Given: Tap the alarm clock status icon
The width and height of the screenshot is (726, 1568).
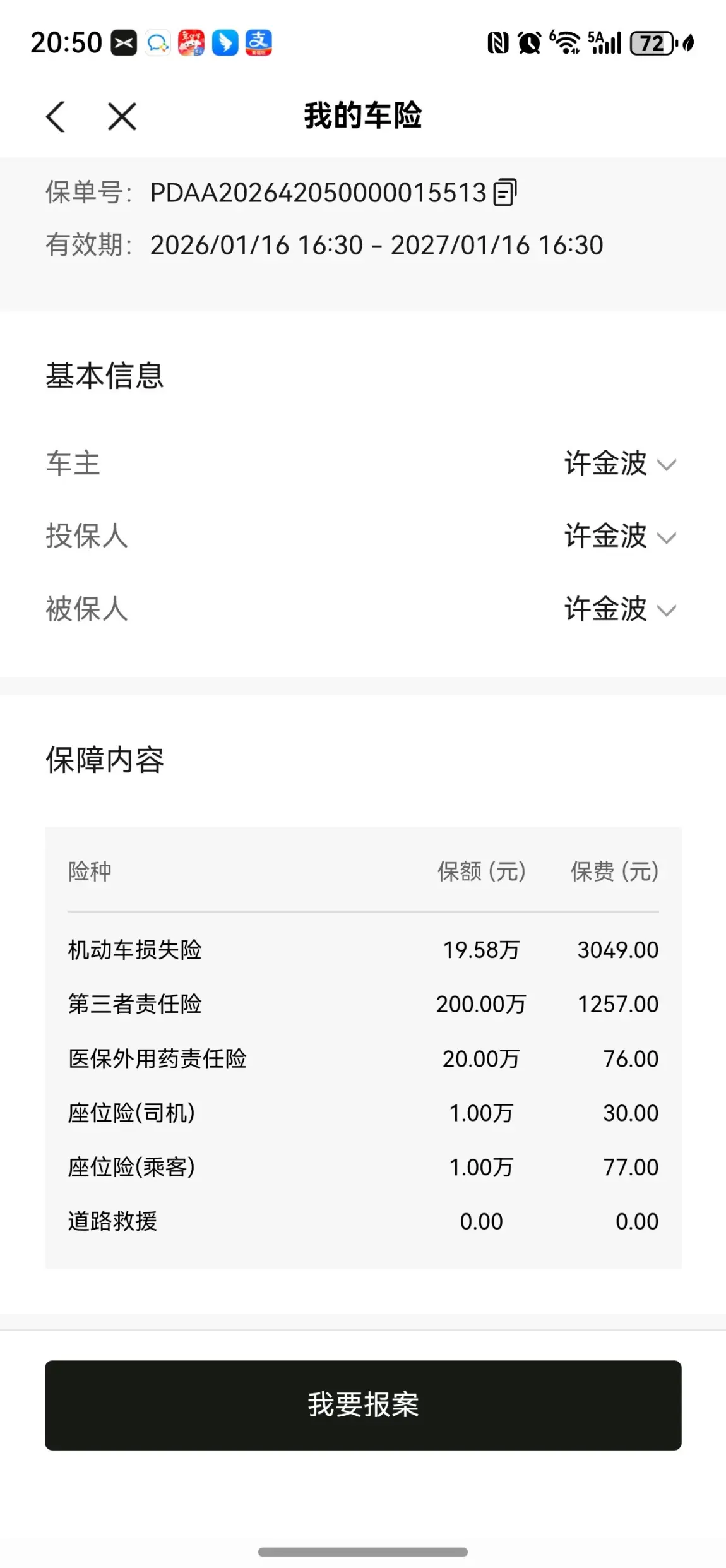Looking at the screenshot, I should 529,43.
